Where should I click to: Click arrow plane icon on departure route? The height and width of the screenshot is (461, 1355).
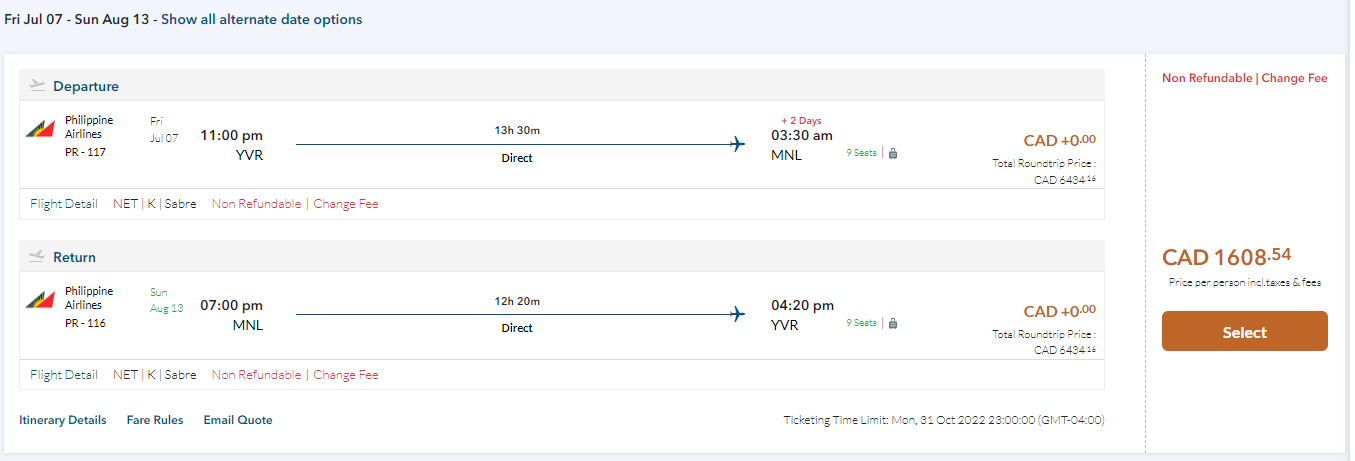click(738, 144)
